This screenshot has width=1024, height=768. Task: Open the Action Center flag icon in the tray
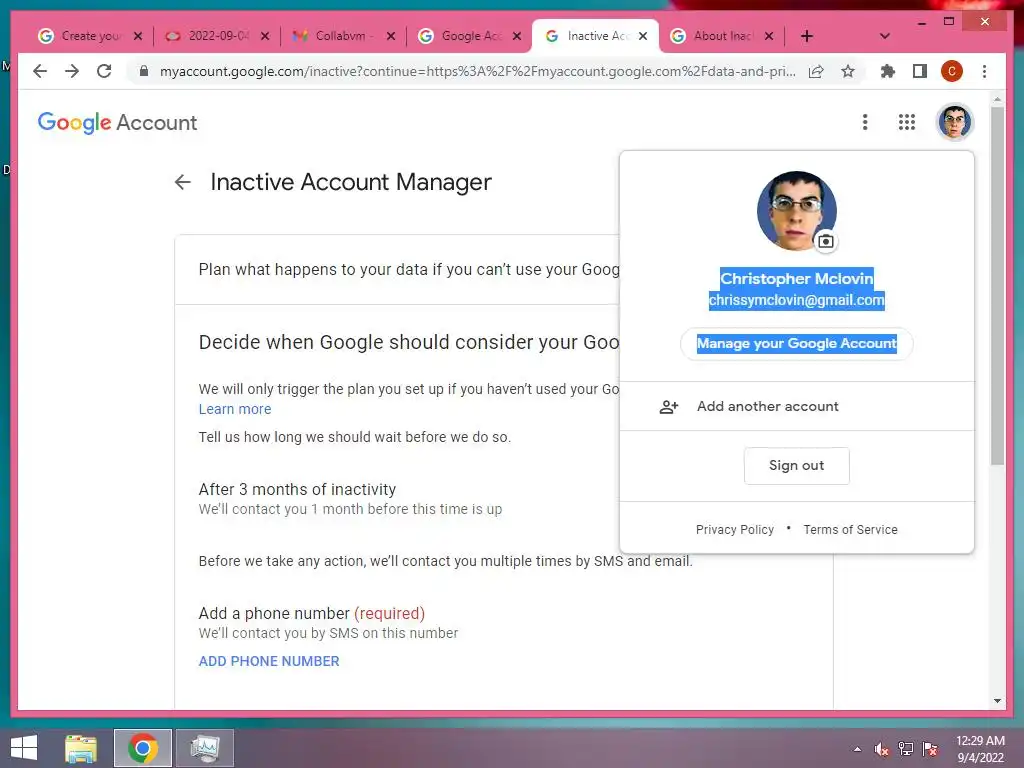[x=930, y=749]
